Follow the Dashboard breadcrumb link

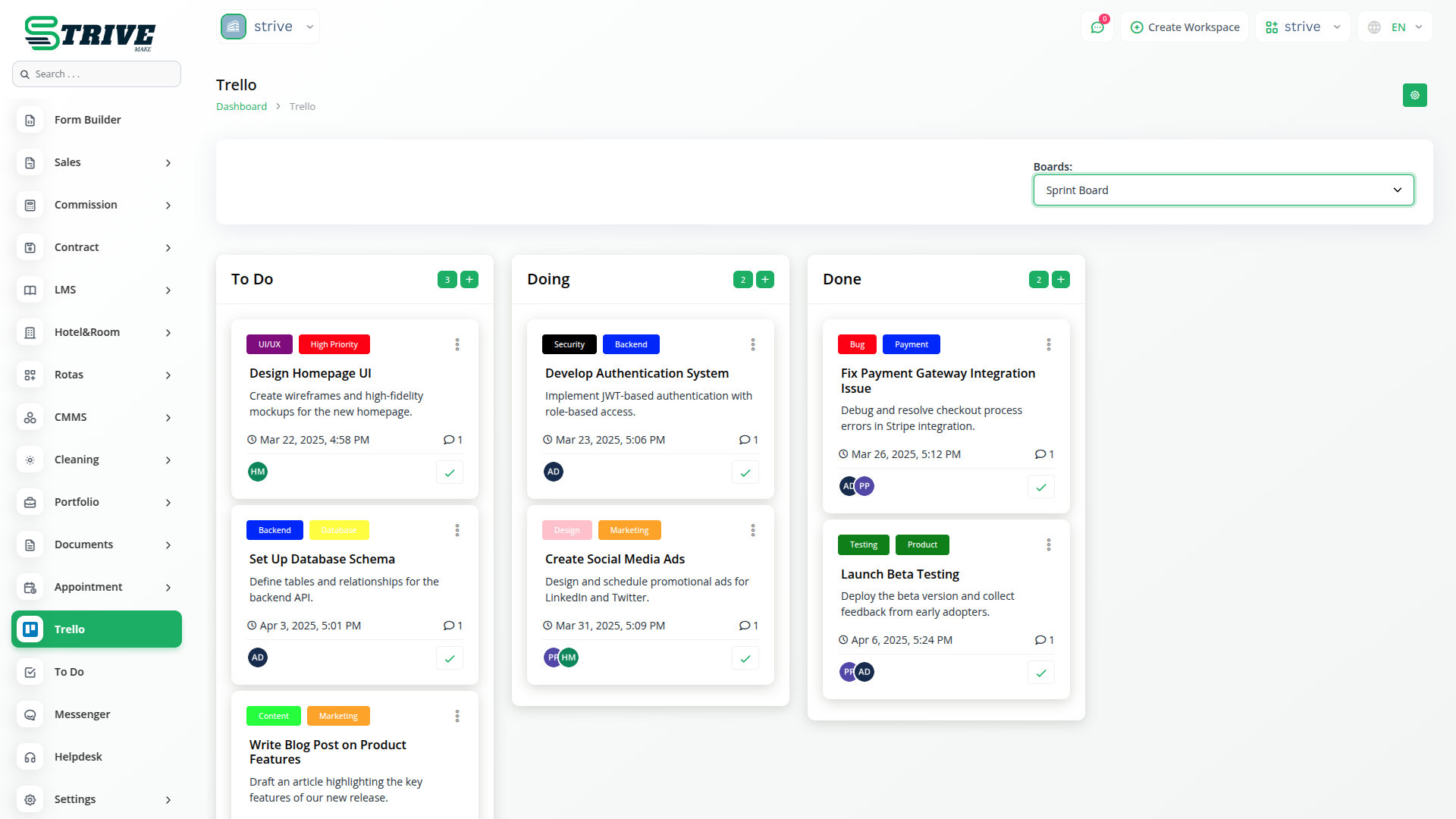pyautogui.click(x=241, y=107)
